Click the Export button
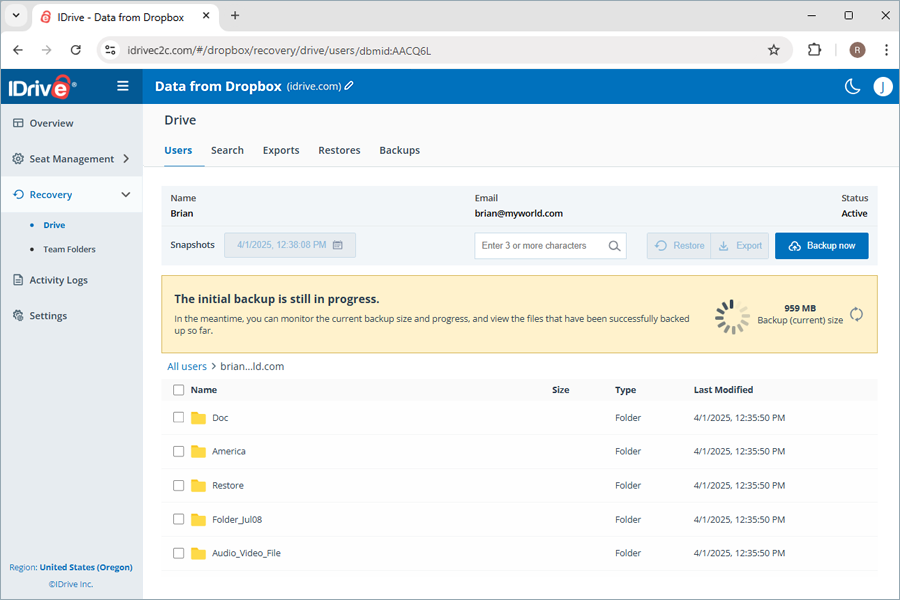 point(740,246)
